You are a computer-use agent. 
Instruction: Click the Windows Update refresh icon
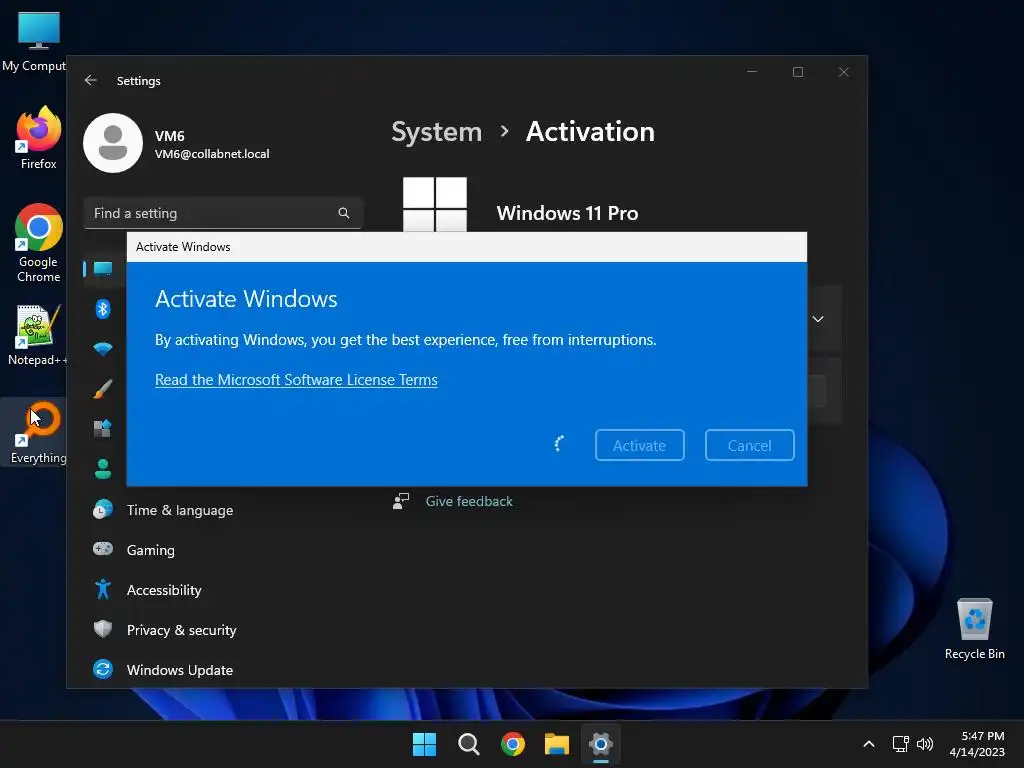(x=103, y=669)
